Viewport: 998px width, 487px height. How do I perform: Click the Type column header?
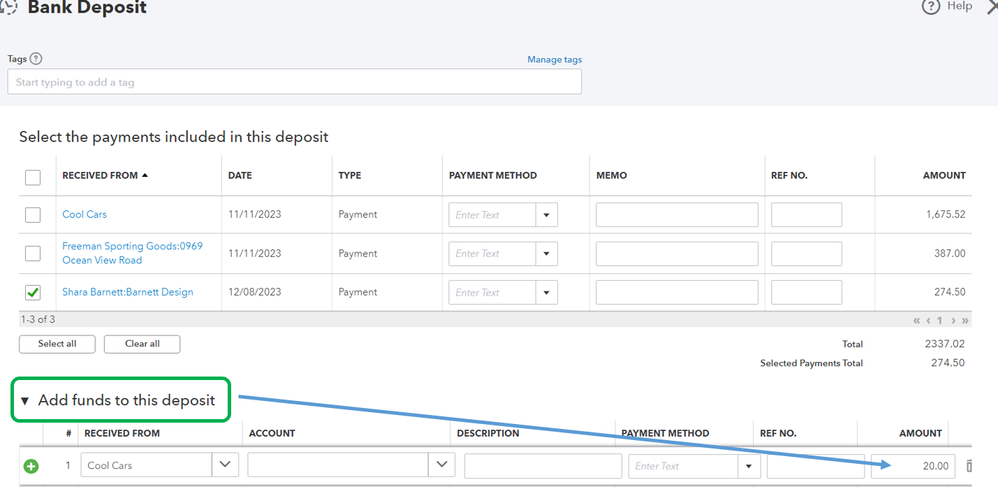349,175
